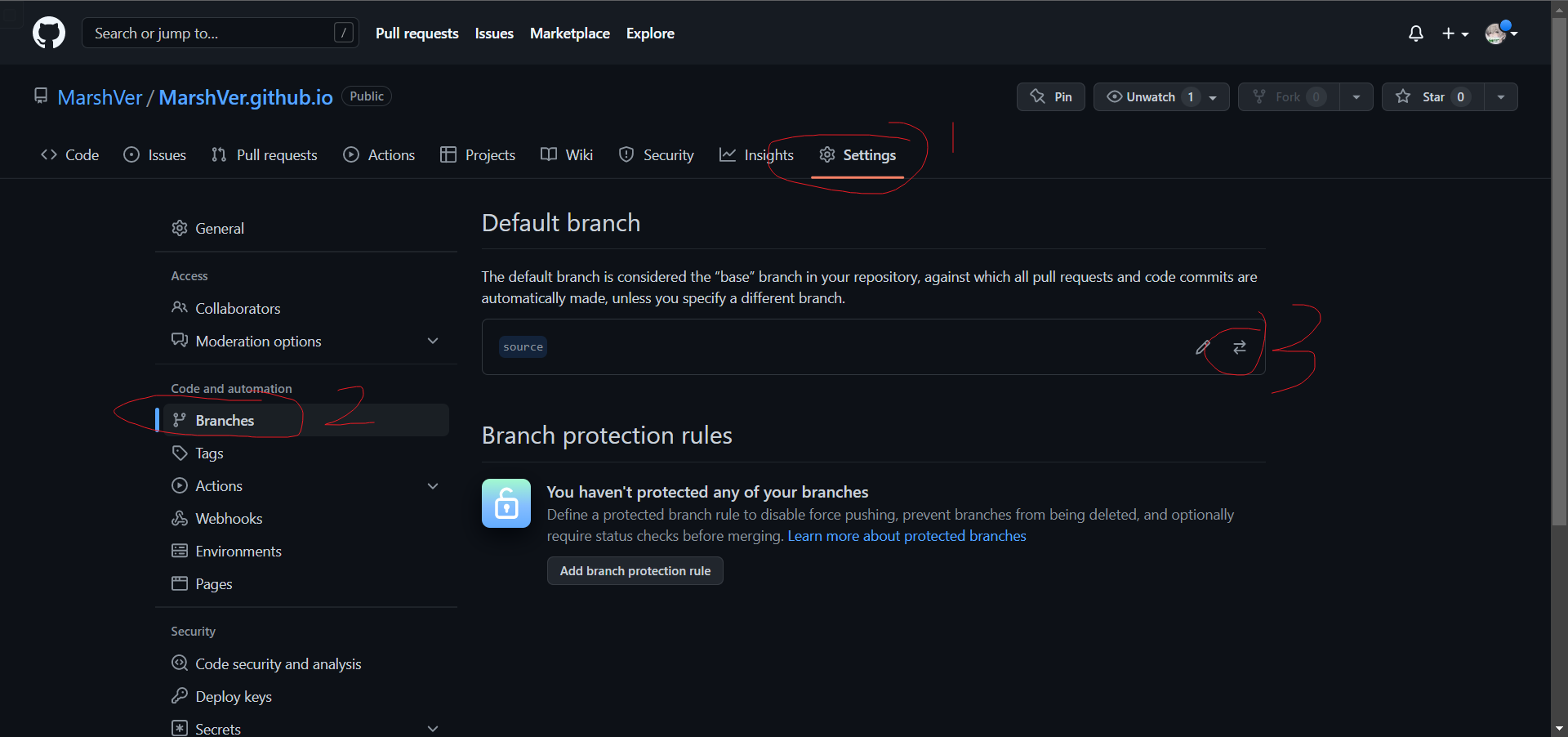Click the pencil icon to rename branch
Image resolution: width=1568 pixels, height=737 pixels.
click(x=1202, y=347)
